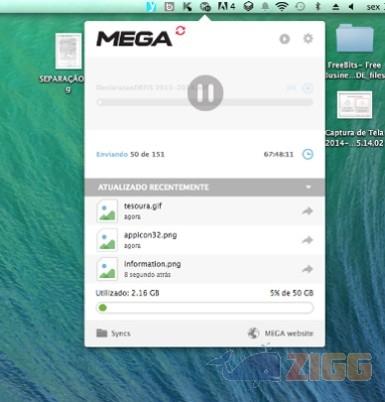This screenshot has width=385, height=402.
Task: Click the storage usage bar
Action: tap(205, 308)
